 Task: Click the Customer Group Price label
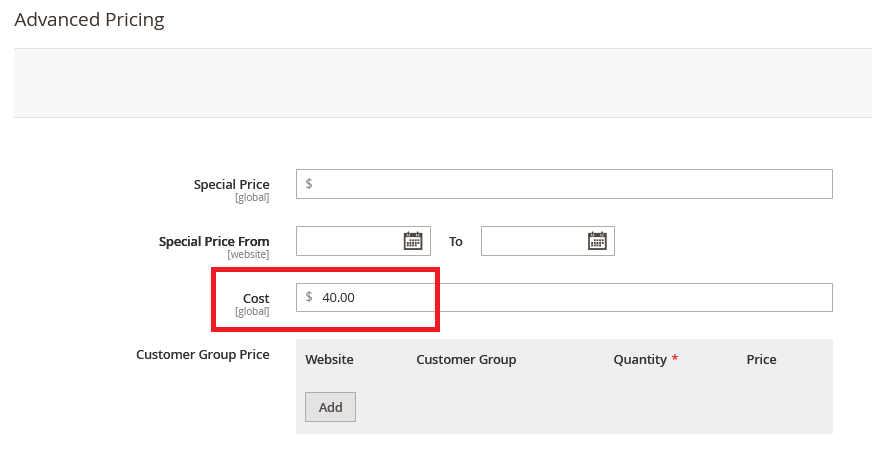tap(202, 354)
